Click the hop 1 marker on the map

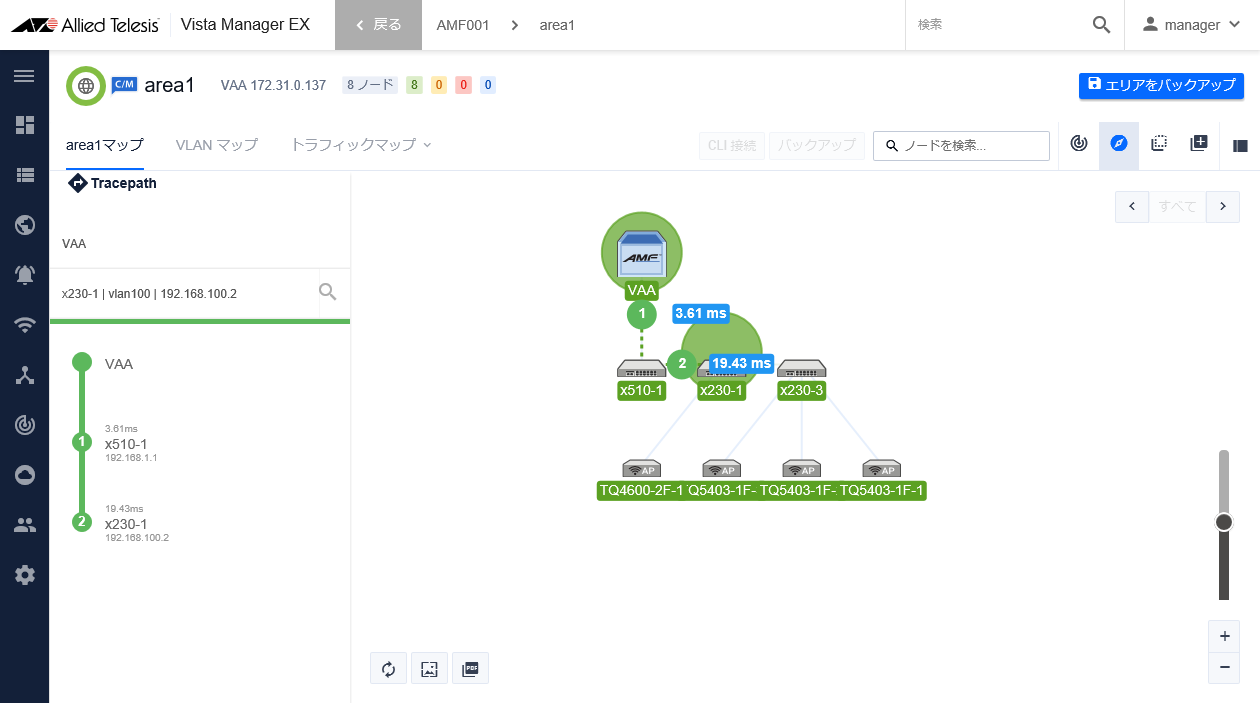(x=641, y=315)
